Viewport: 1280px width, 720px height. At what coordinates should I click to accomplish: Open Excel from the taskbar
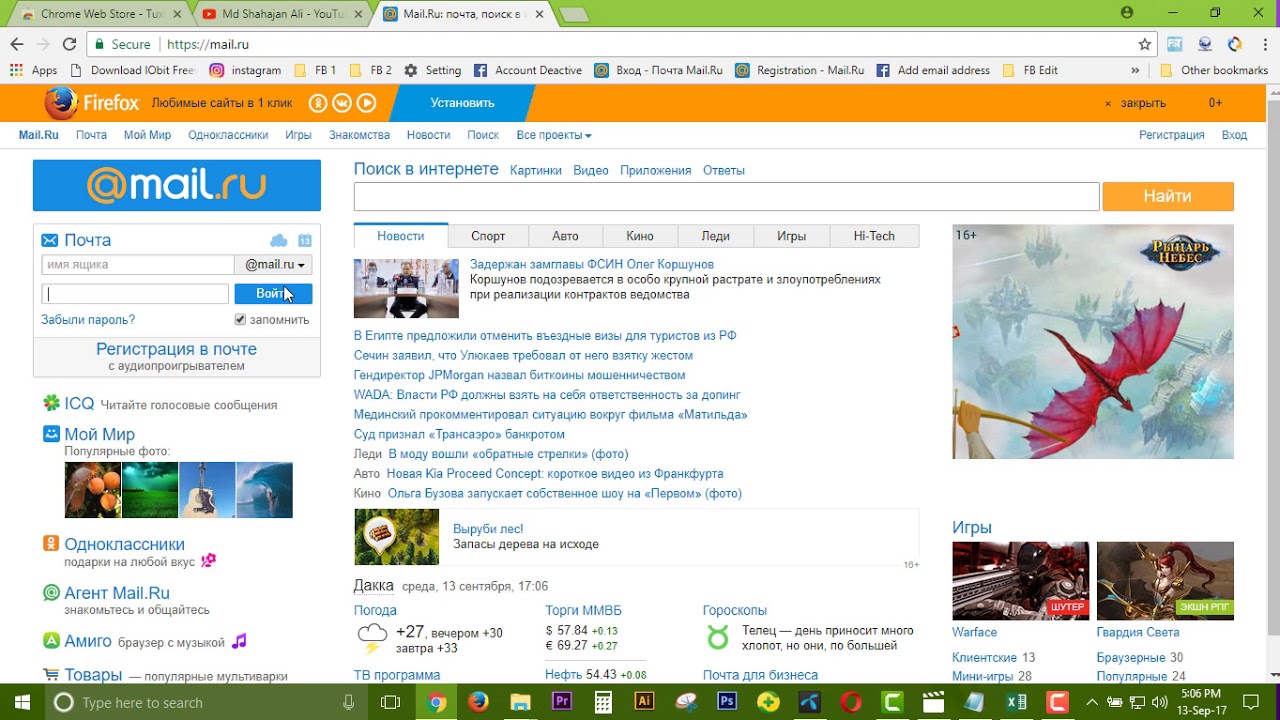(1016, 702)
